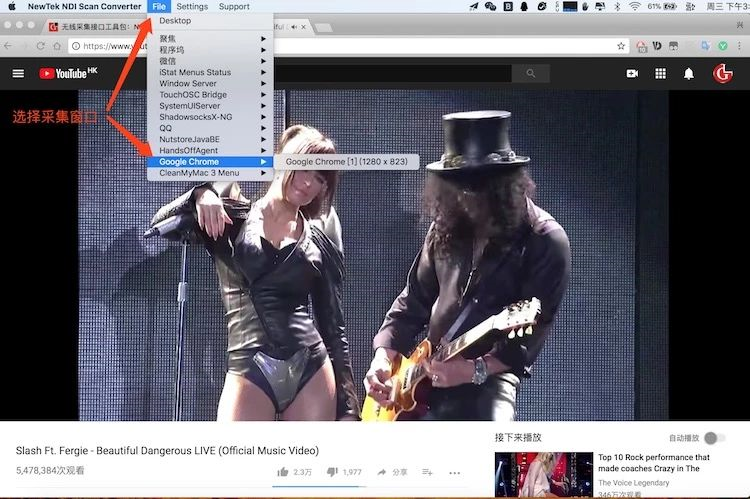Image resolution: width=750 pixels, height=499 pixels.
Task: Mute the tab via its speaker icon
Action: 294,27
